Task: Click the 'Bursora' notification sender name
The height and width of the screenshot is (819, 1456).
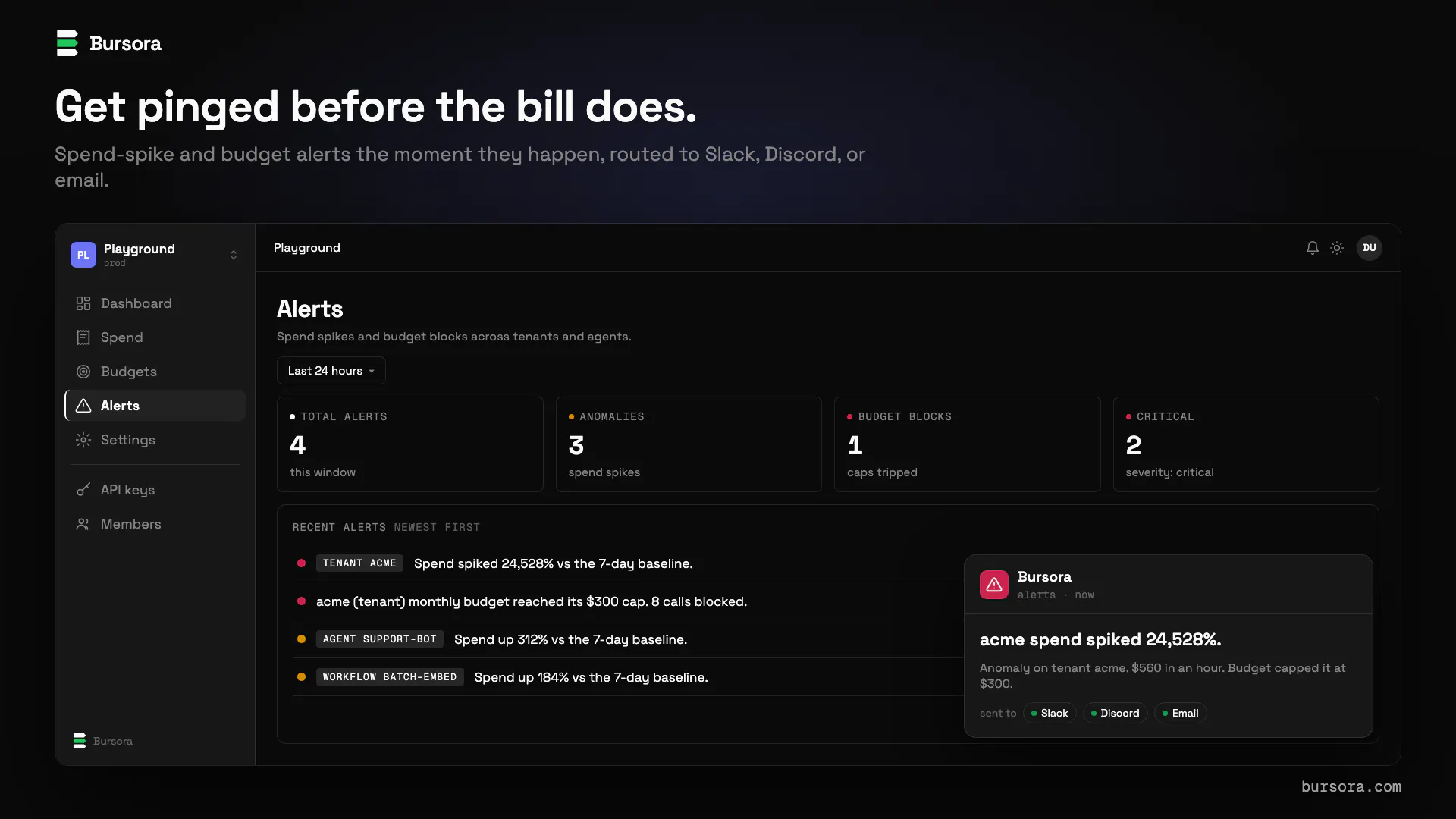Action: (x=1044, y=577)
